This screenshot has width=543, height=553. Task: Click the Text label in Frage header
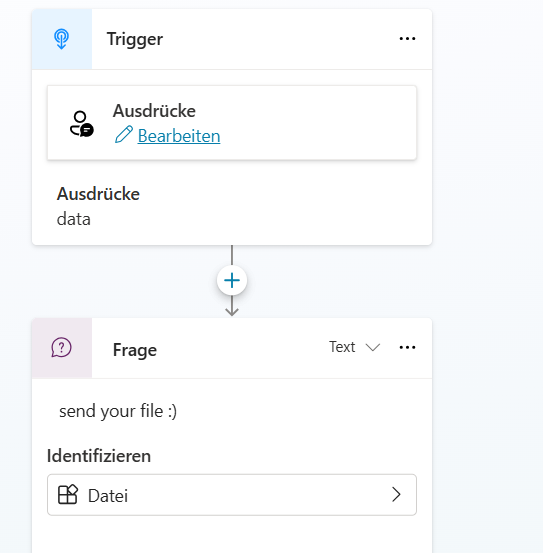pos(342,347)
